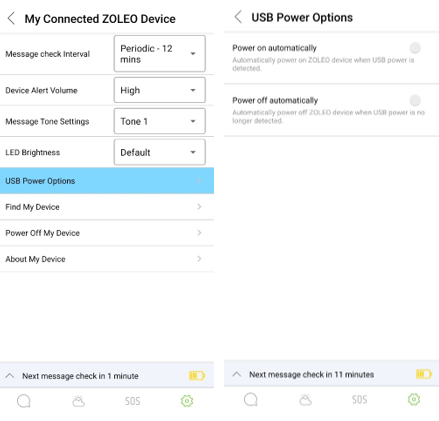The height and width of the screenshot is (421, 439).
Task: Open Device Alert Volume dropdown
Action: pyautogui.click(x=159, y=90)
